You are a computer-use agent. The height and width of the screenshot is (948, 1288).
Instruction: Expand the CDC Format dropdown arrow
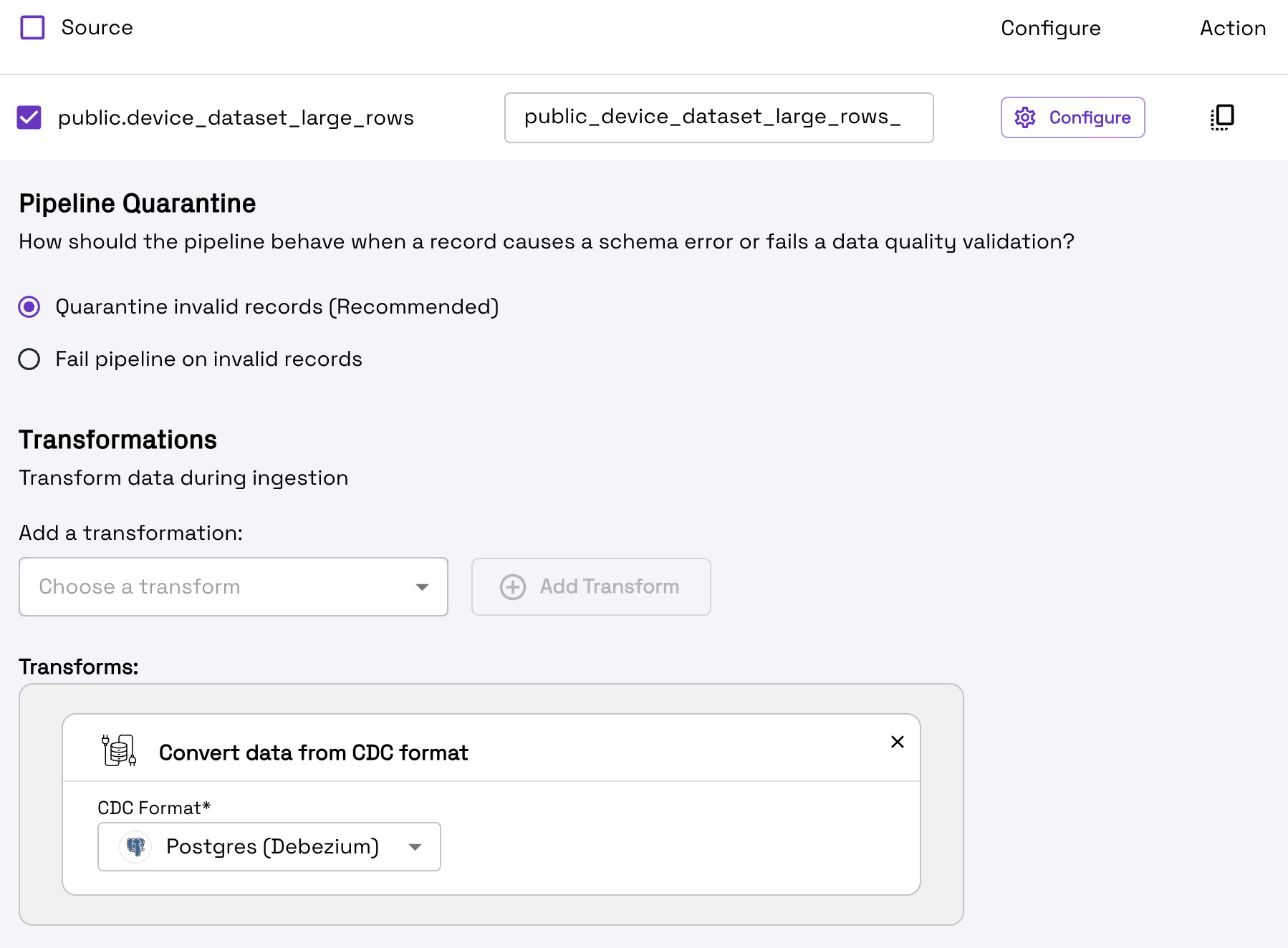(x=415, y=847)
